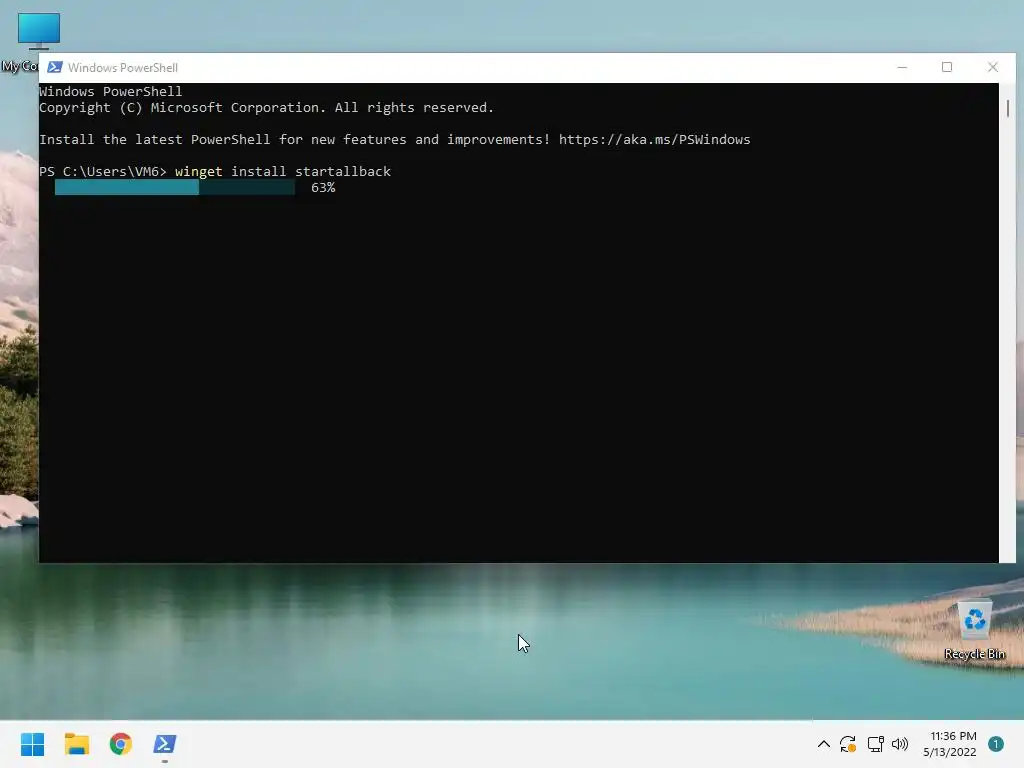Click the https://aka.ms/PSWindows URL text
This screenshot has width=1024, height=768.
(654, 140)
